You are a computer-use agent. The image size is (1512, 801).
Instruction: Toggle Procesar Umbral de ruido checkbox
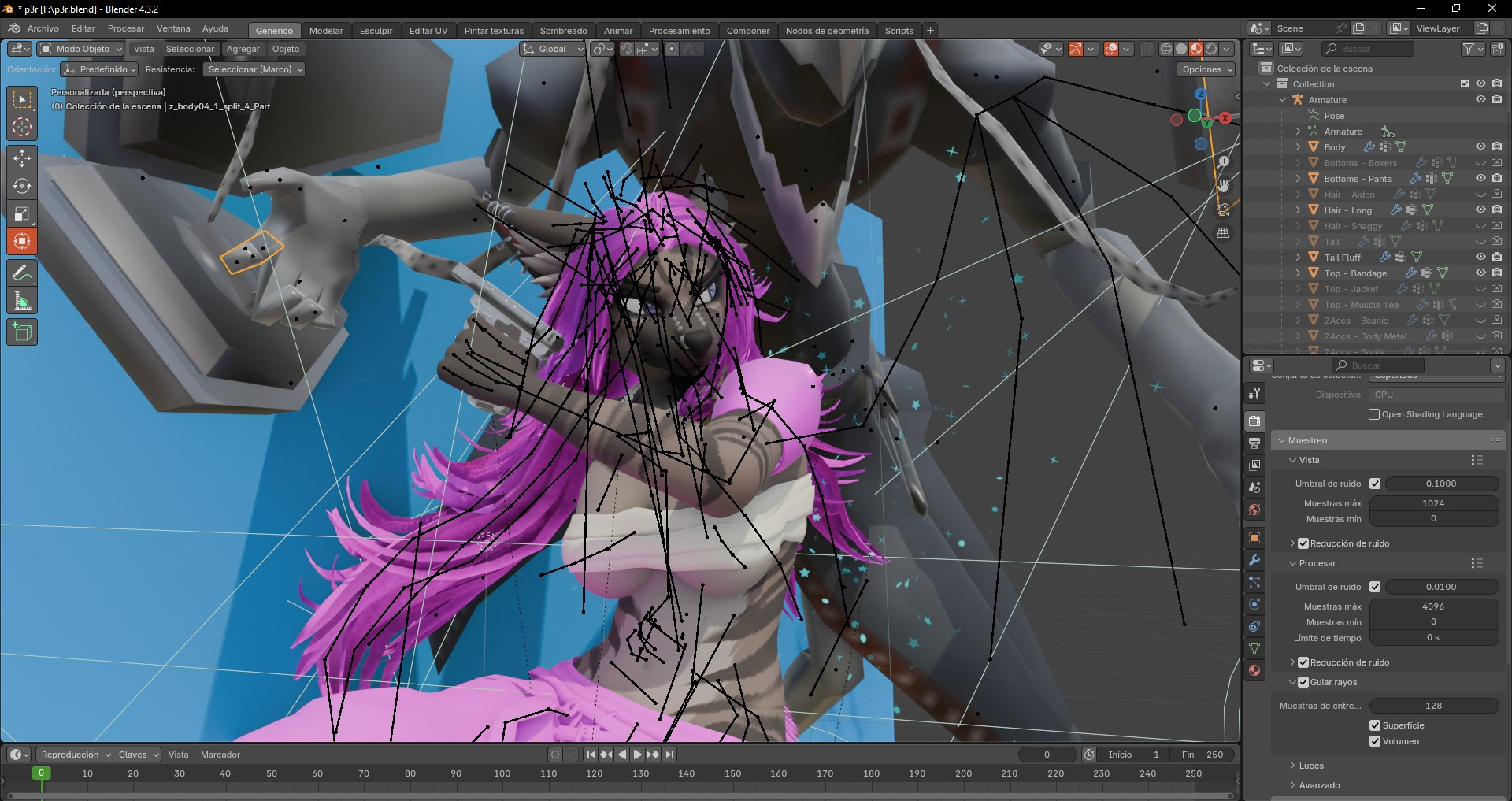click(1375, 587)
